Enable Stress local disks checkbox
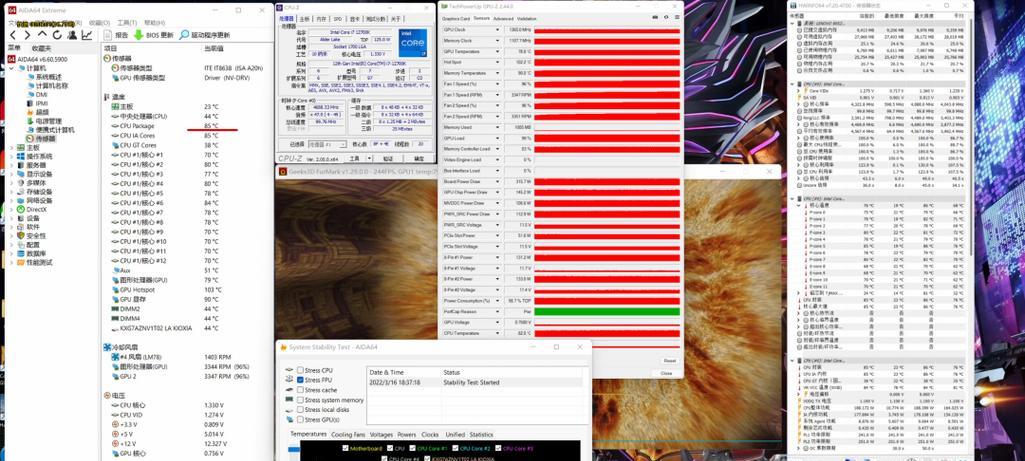 (x=300, y=409)
